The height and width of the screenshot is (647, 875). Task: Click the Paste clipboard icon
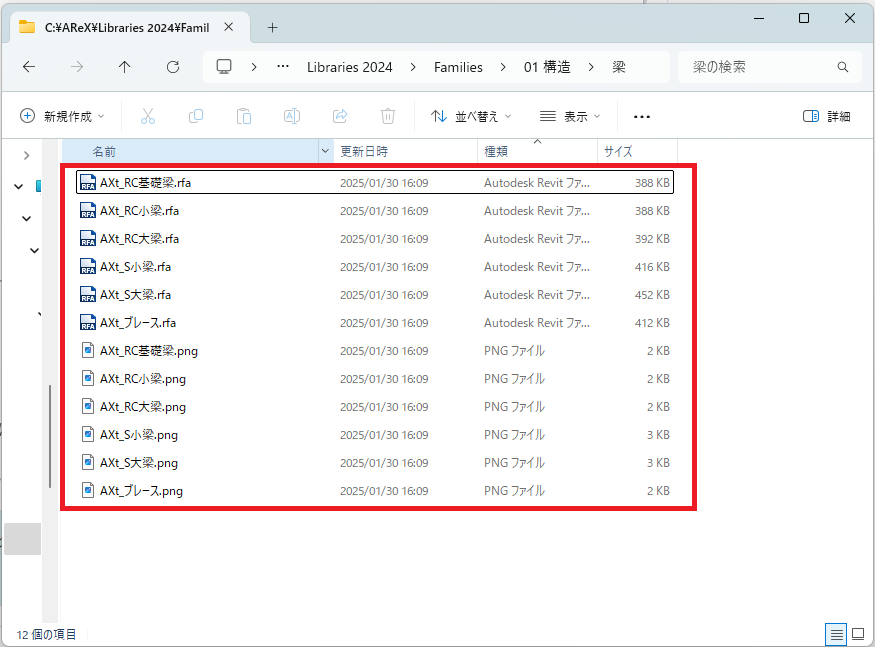pyautogui.click(x=243, y=116)
